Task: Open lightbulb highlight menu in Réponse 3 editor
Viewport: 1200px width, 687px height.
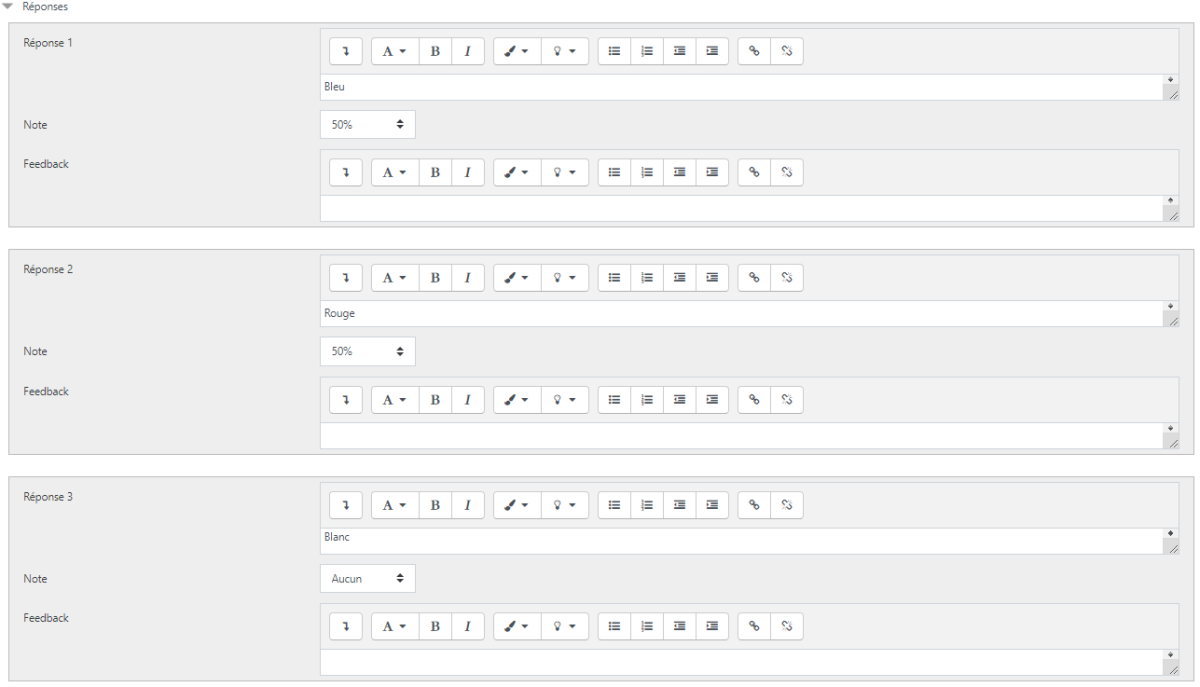Action: 565,505
